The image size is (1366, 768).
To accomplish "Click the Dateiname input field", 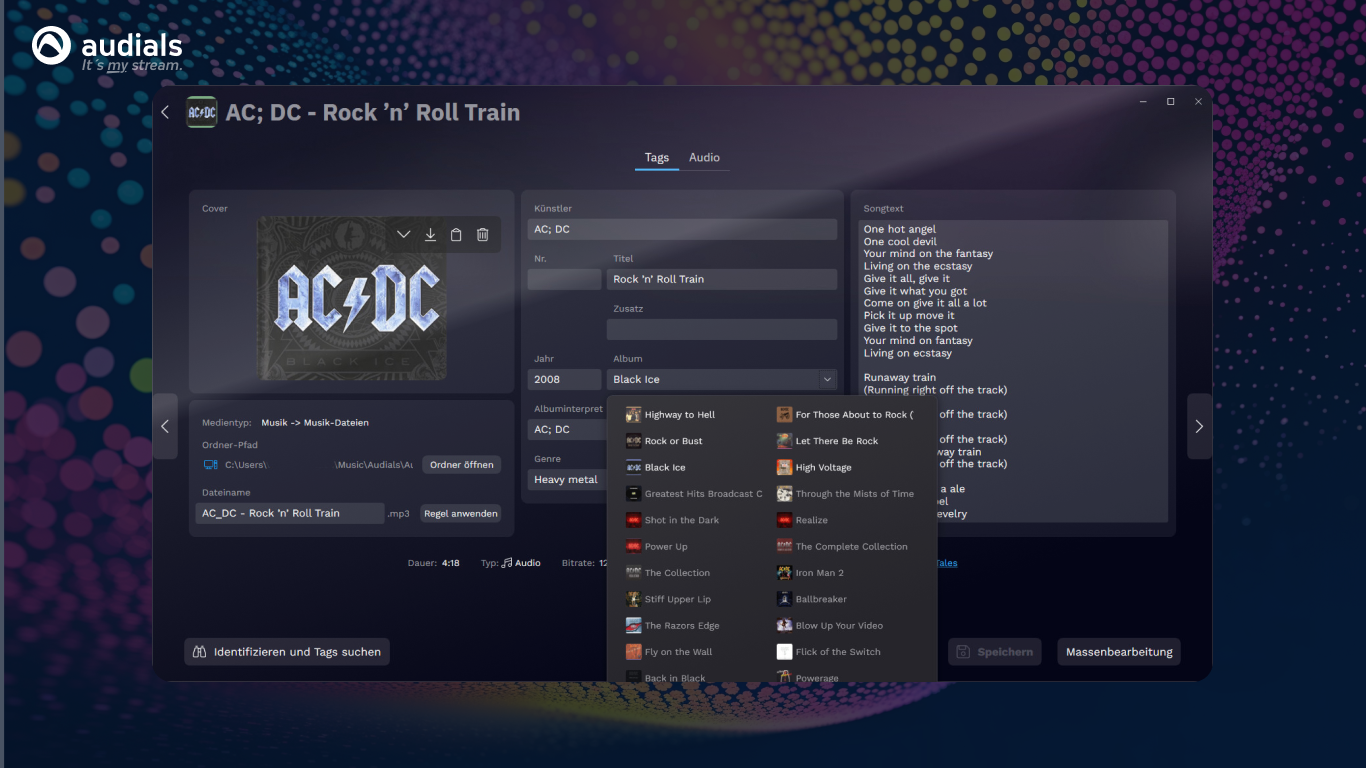I will click(290, 513).
